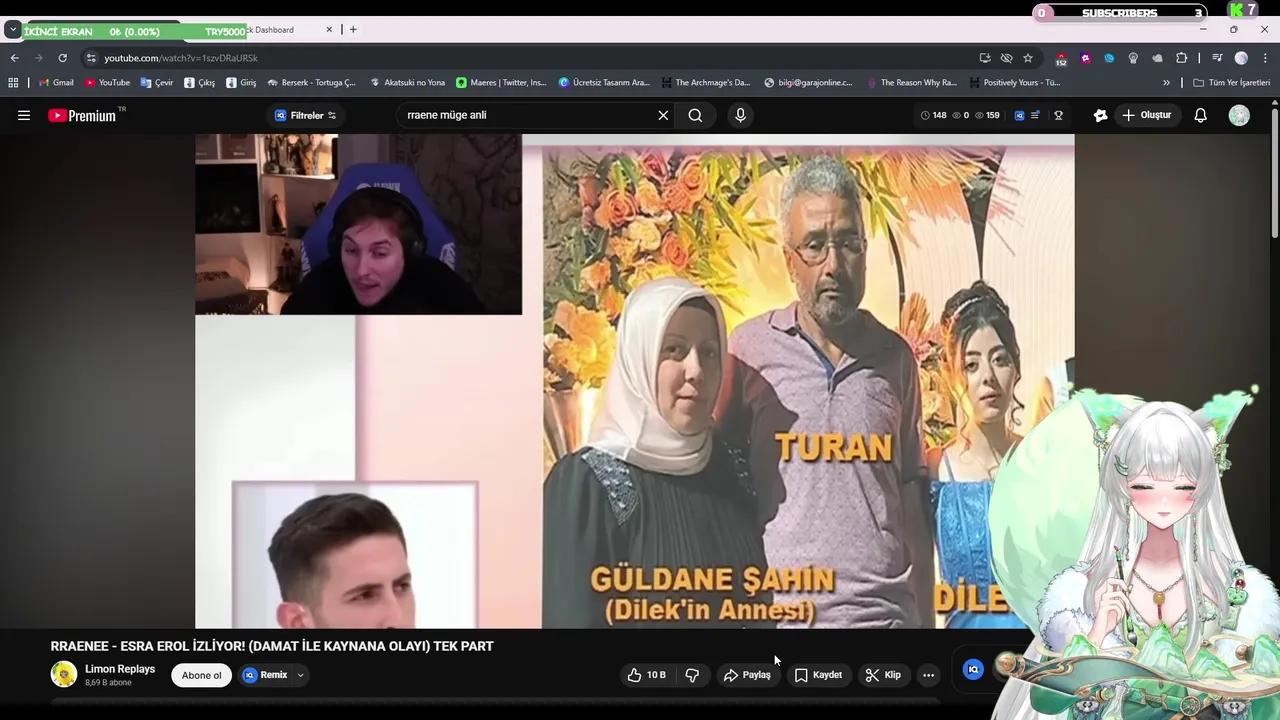
Task: Open YouTube notifications bell
Action: [x=1200, y=115]
